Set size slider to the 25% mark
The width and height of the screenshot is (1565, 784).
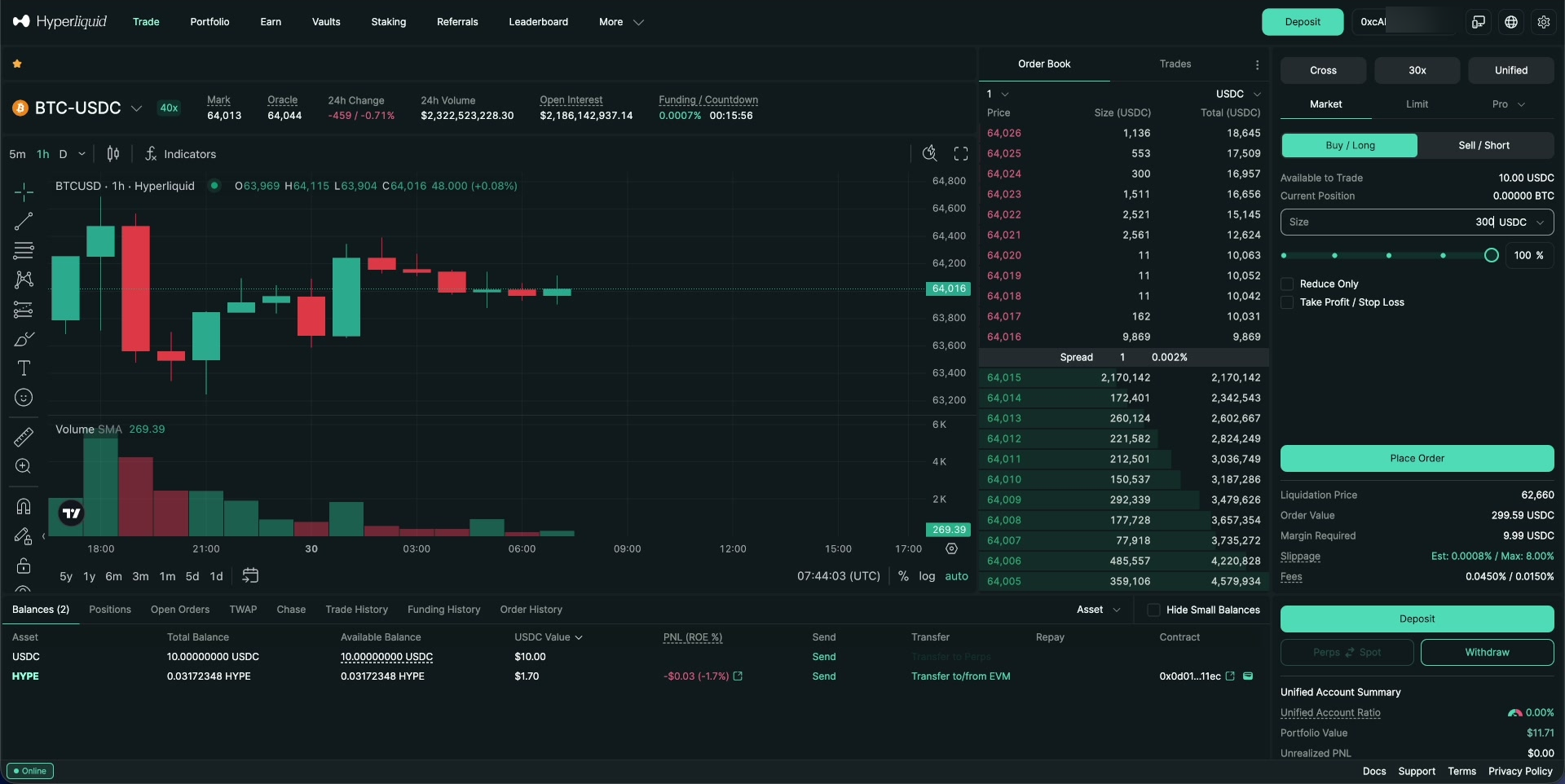click(x=1334, y=256)
